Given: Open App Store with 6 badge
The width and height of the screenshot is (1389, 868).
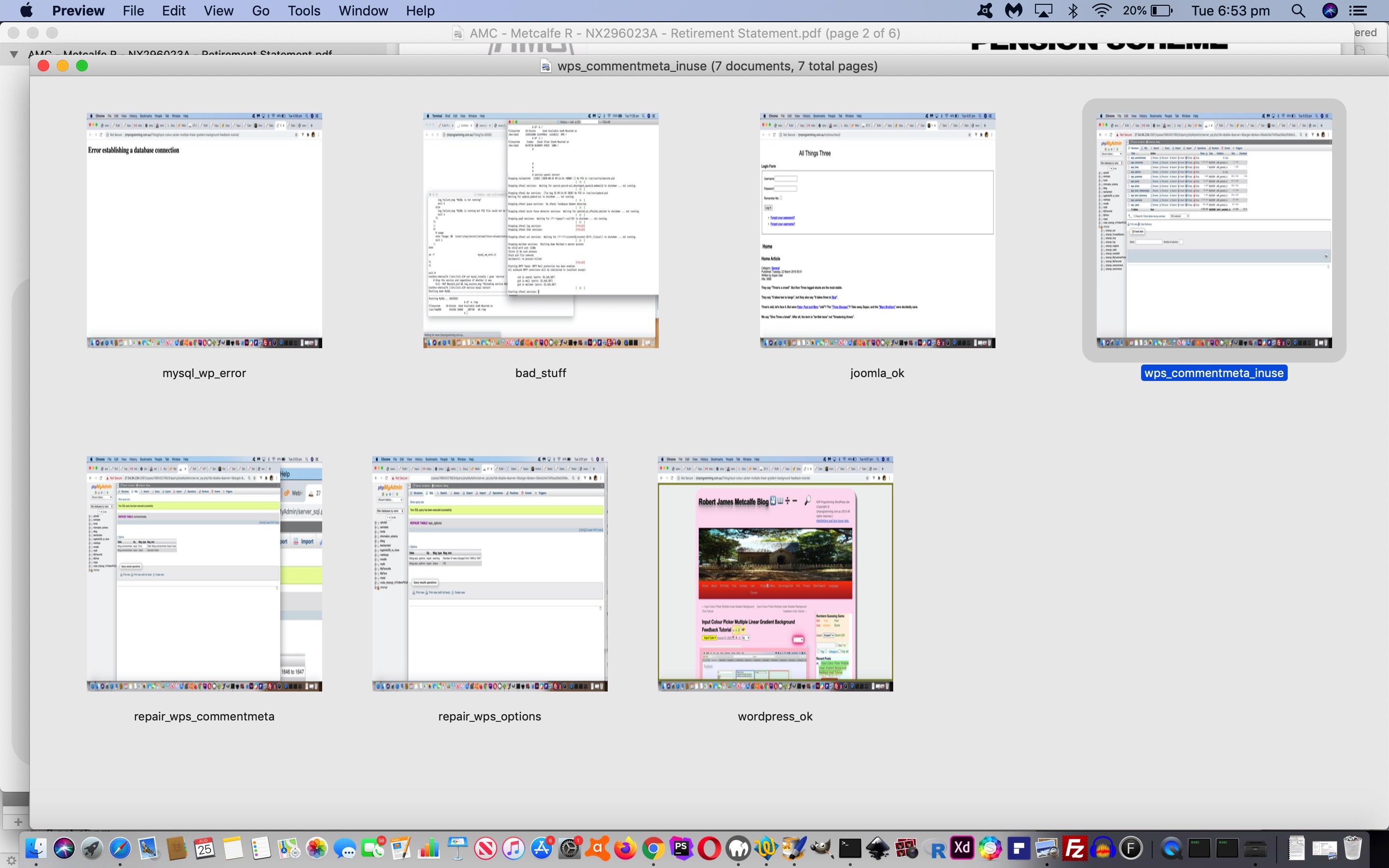Looking at the screenshot, I should (x=542, y=848).
